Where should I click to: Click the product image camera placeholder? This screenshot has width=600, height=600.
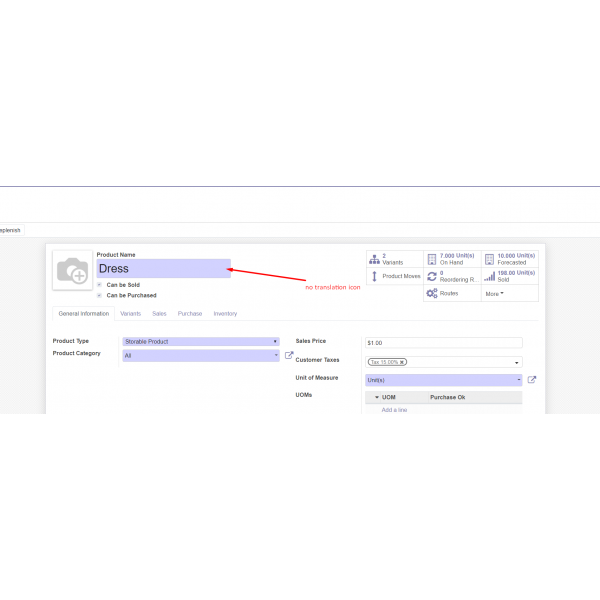[x=73, y=270]
